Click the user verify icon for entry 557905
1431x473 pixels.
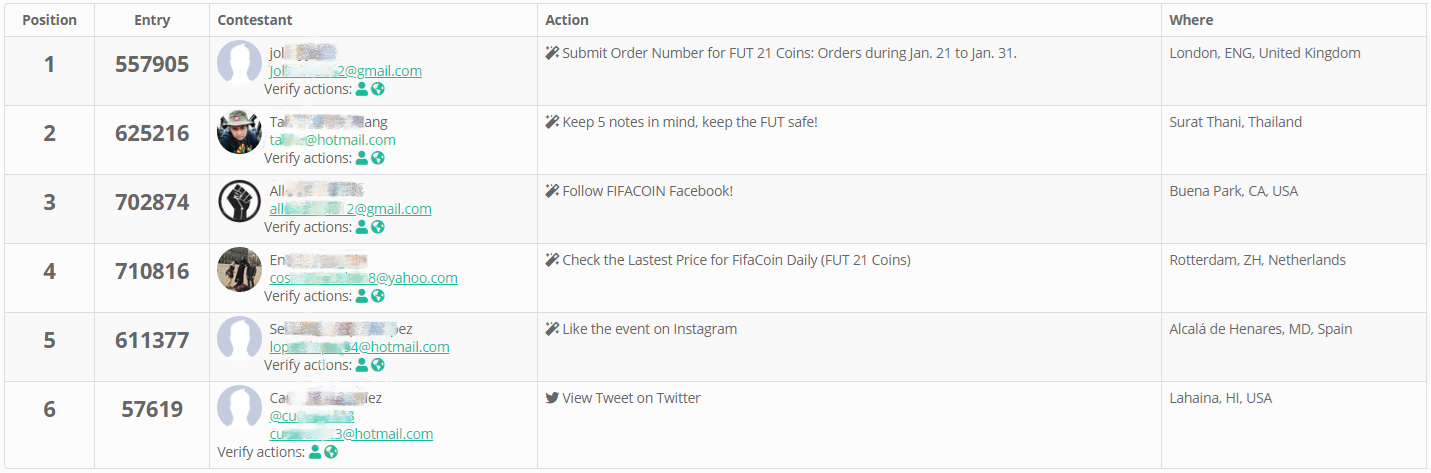[x=362, y=89]
